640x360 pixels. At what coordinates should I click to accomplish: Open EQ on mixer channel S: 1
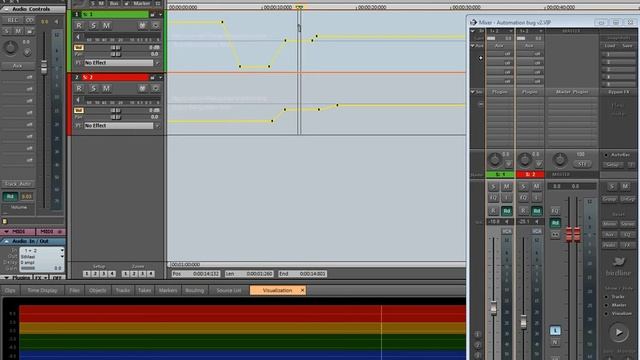[x=493, y=198]
